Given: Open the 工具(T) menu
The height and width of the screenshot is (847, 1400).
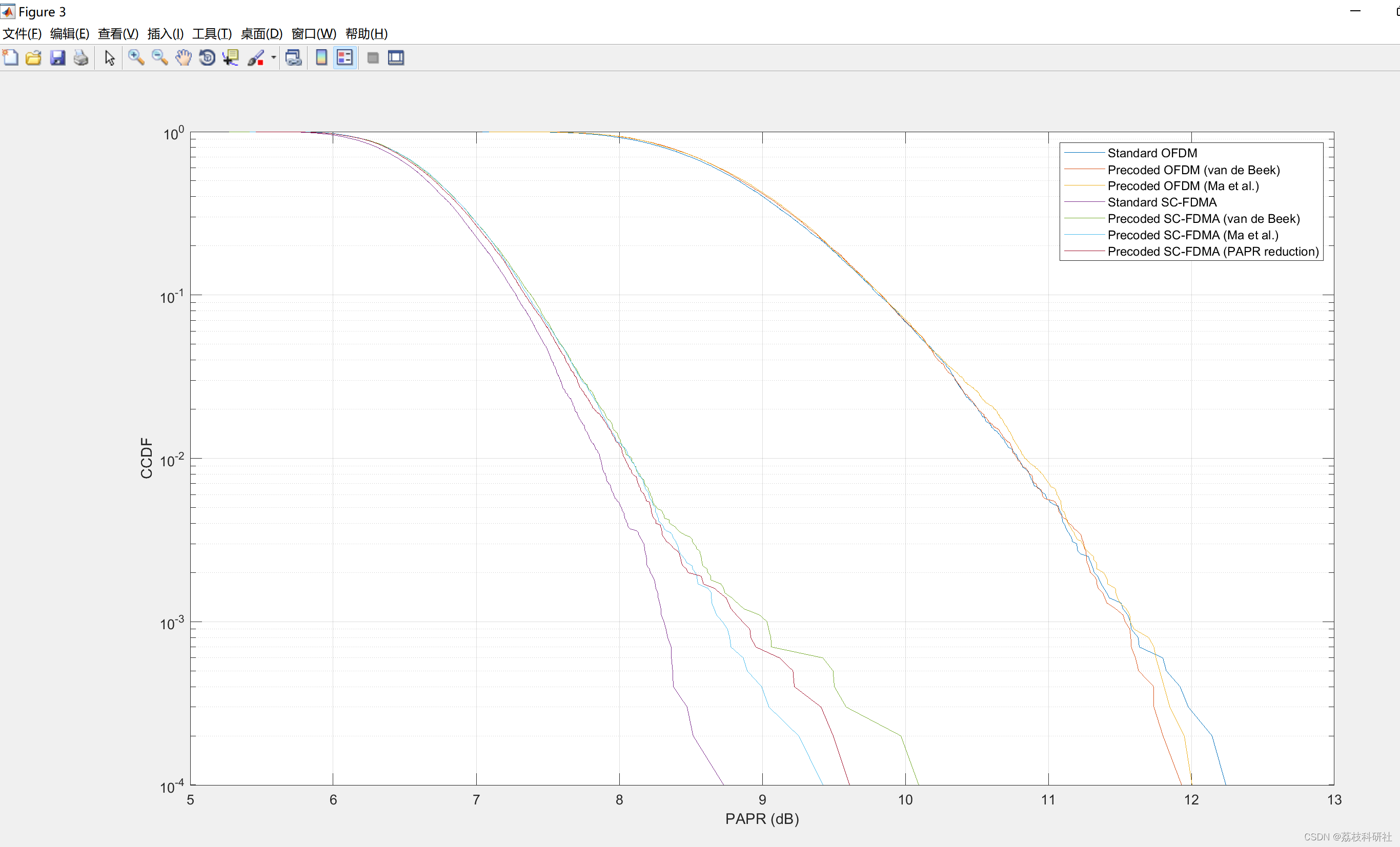Looking at the screenshot, I should pyautogui.click(x=212, y=33).
